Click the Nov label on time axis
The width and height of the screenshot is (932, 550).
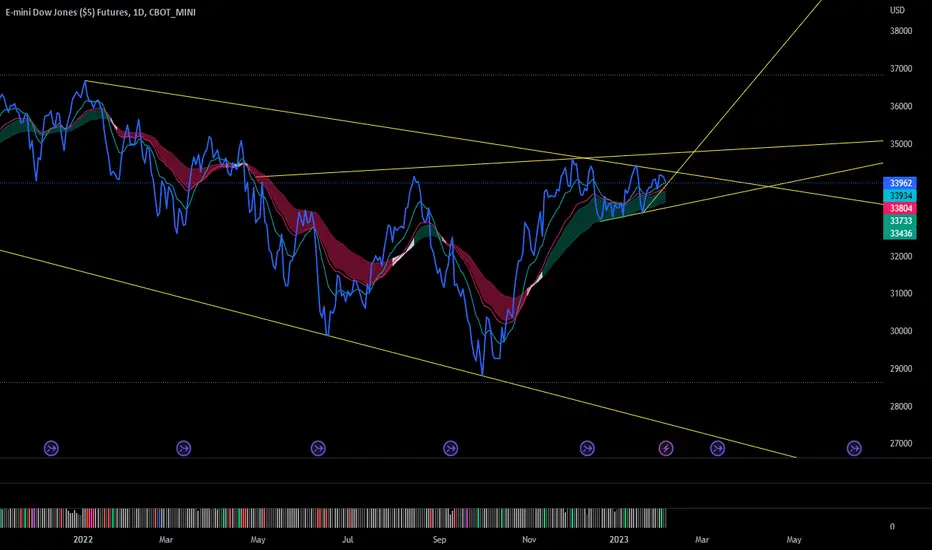pyautogui.click(x=529, y=540)
